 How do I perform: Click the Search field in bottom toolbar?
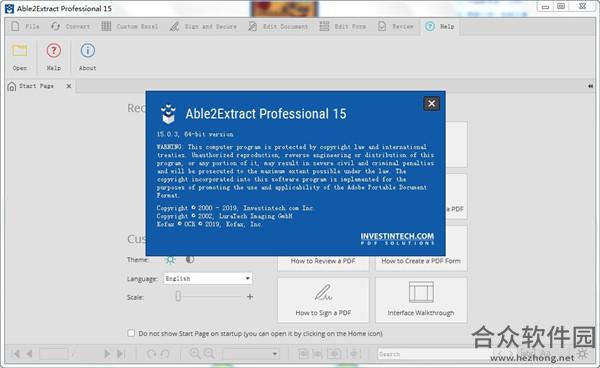[x=434, y=354]
